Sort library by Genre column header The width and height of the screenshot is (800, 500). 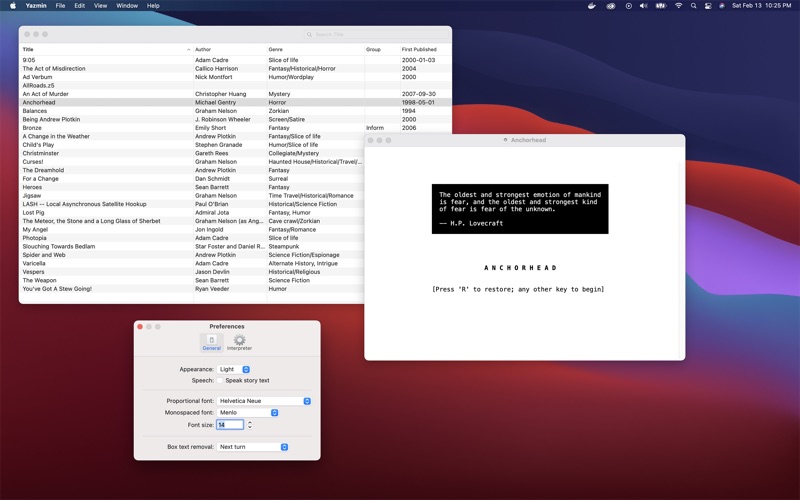(x=315, y=49)
